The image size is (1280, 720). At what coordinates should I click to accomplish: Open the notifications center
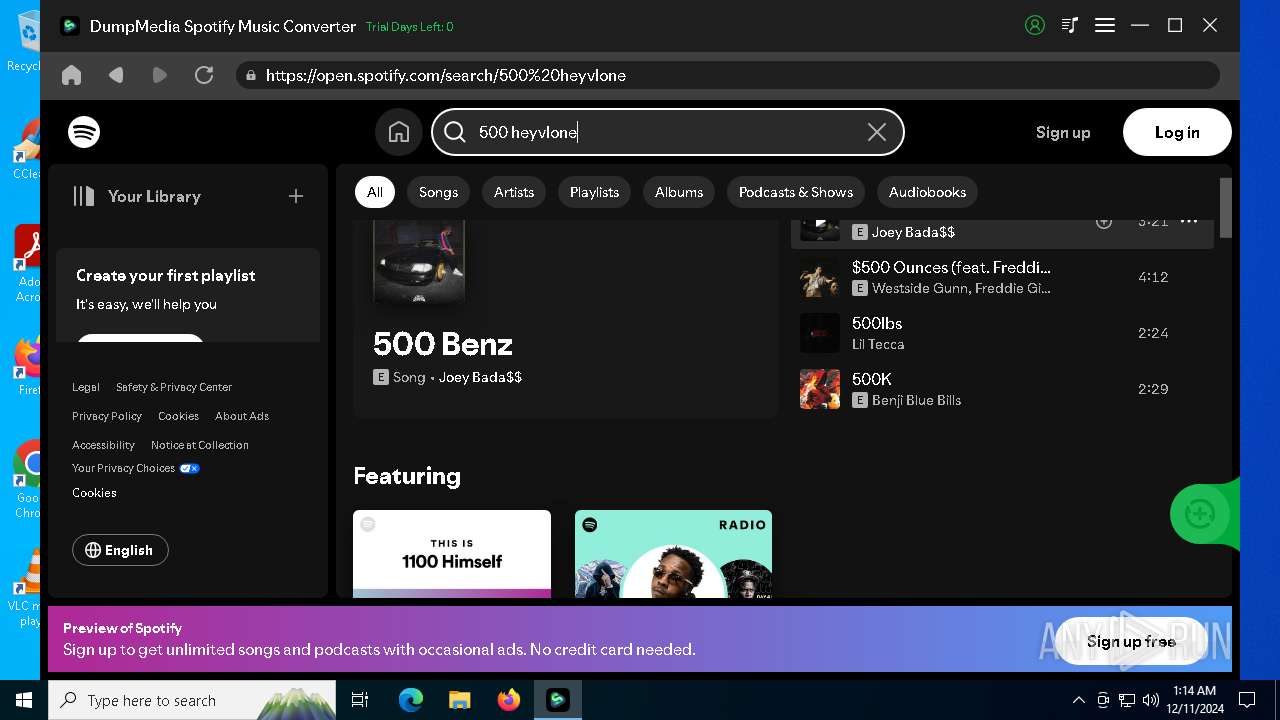pyautogui.click(x=1247, y=700)
